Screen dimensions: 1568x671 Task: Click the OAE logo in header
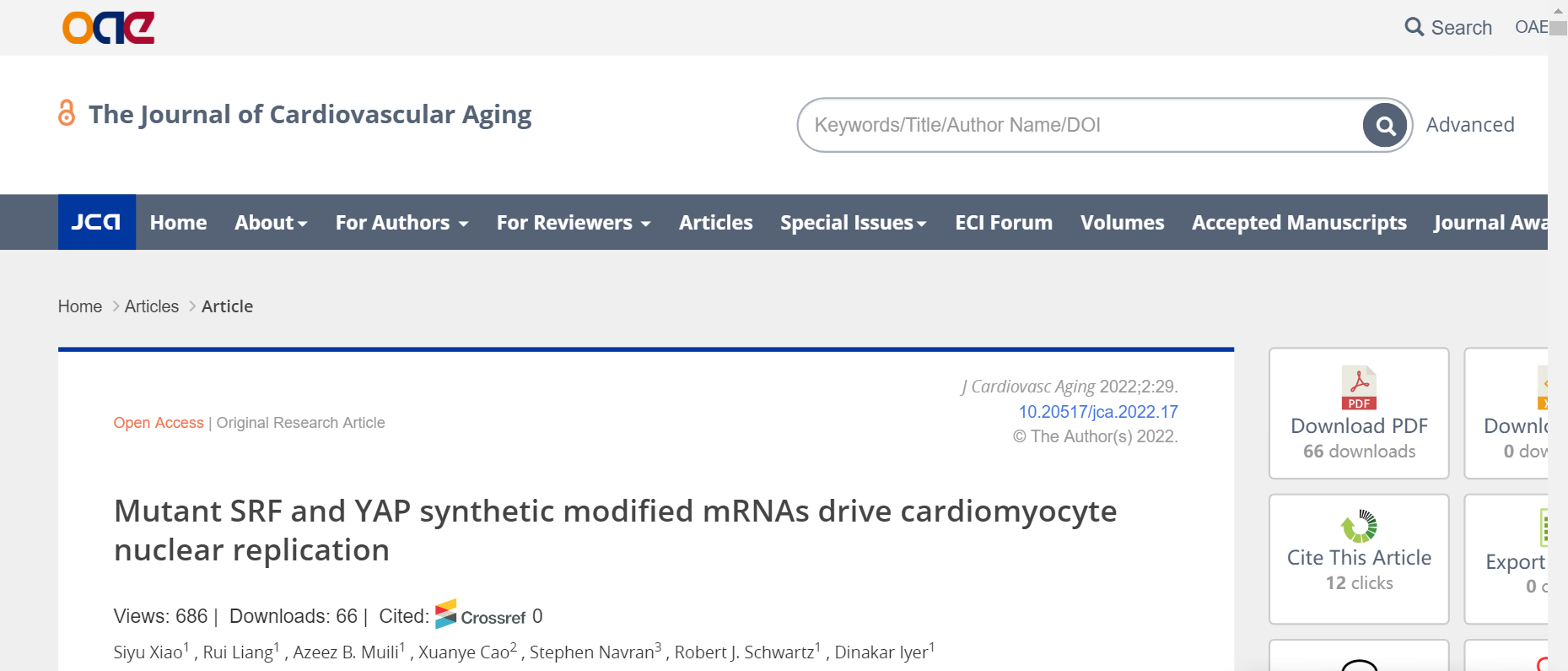[108, 28]
